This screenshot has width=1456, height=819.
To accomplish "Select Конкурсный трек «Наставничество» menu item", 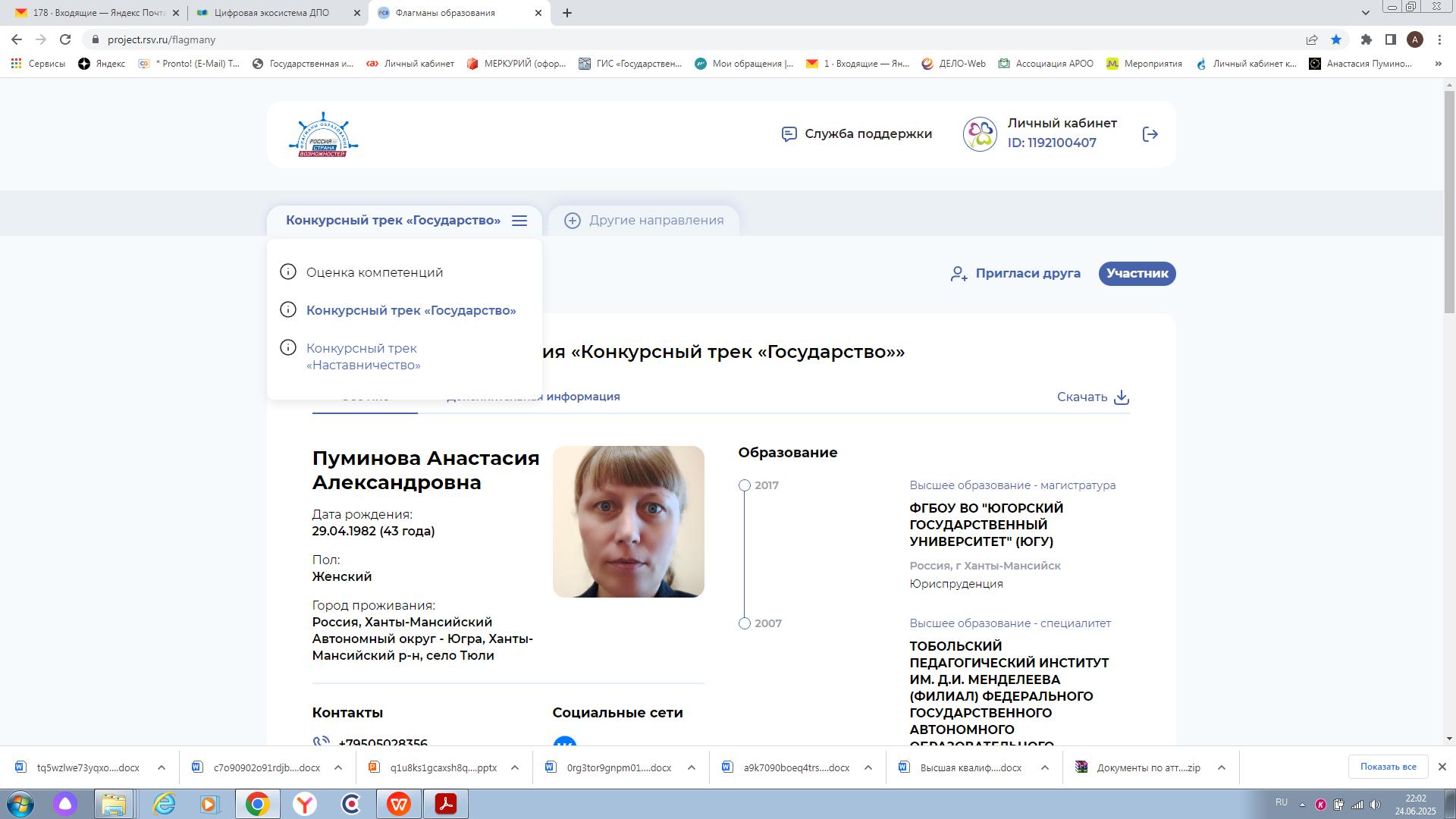I will click(x=363, y=356).
